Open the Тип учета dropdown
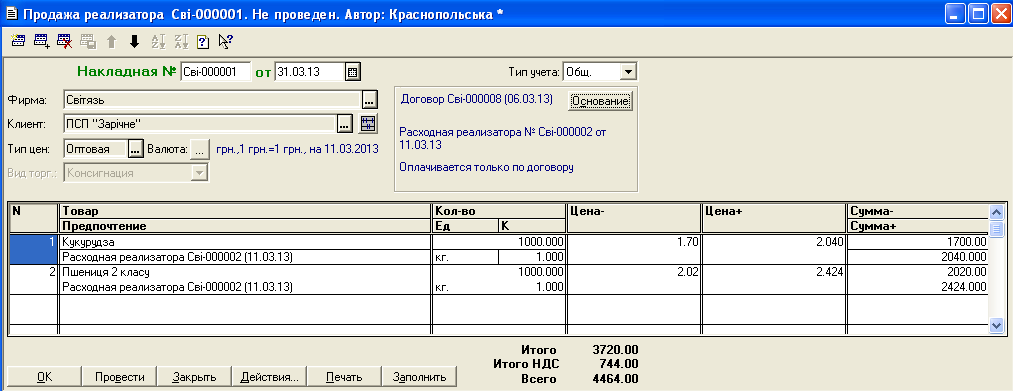1013x391 pixels. click(x=629, y=71)
